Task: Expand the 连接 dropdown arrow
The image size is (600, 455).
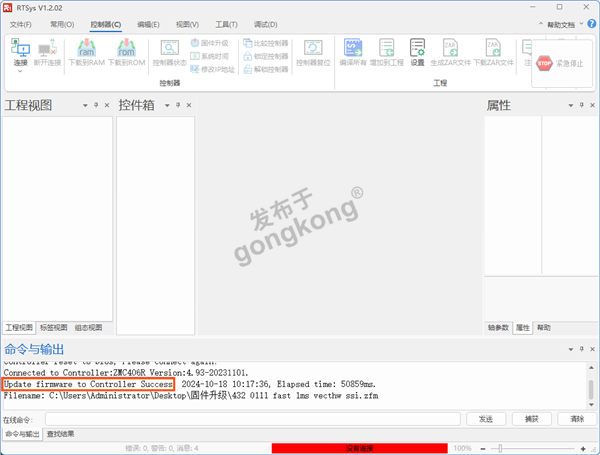Action: coord(20,71)
